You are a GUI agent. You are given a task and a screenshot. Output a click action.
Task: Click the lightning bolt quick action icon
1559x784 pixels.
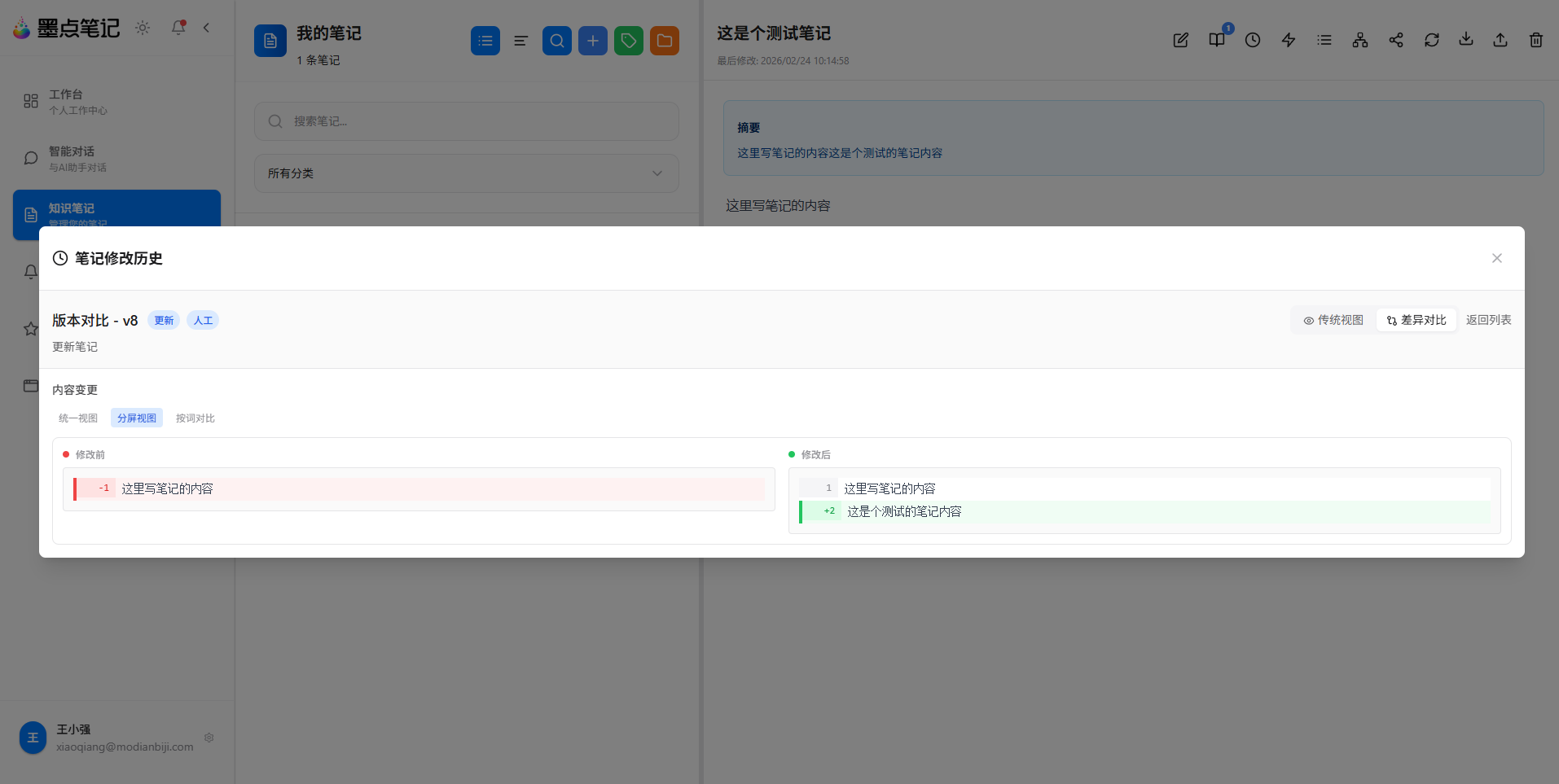(1288, 40)
